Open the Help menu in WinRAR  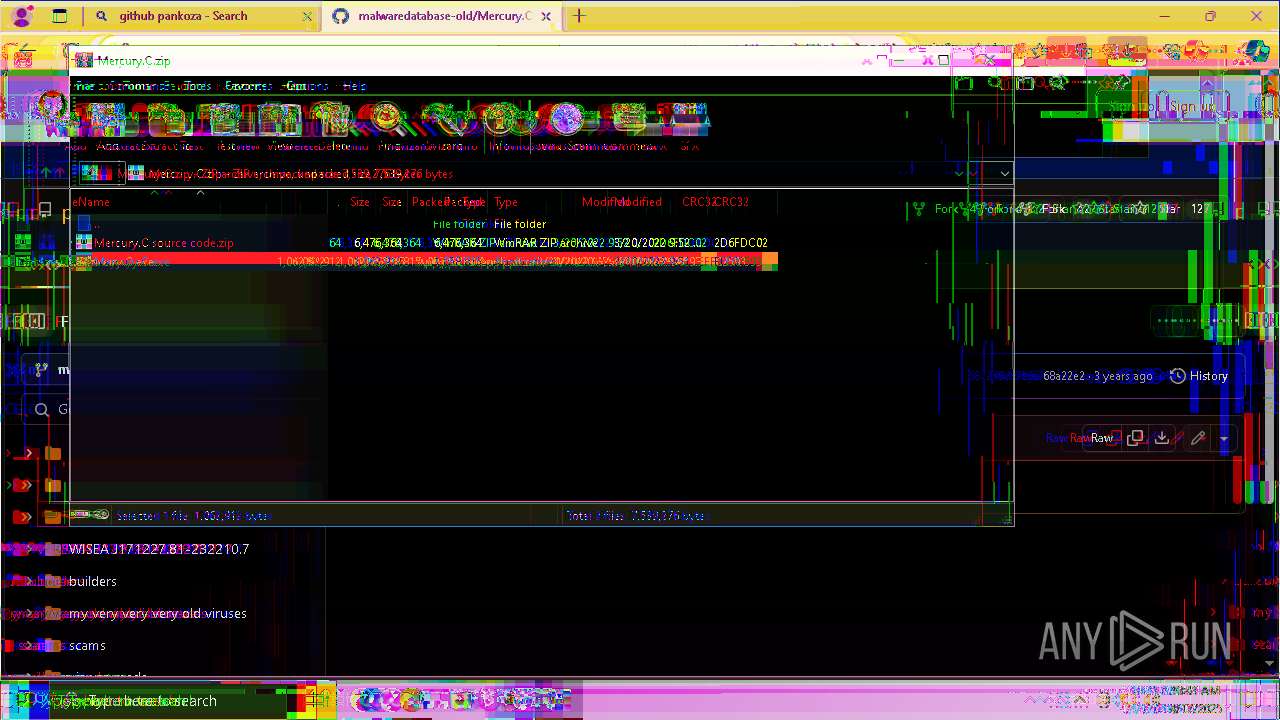(355, 86)
